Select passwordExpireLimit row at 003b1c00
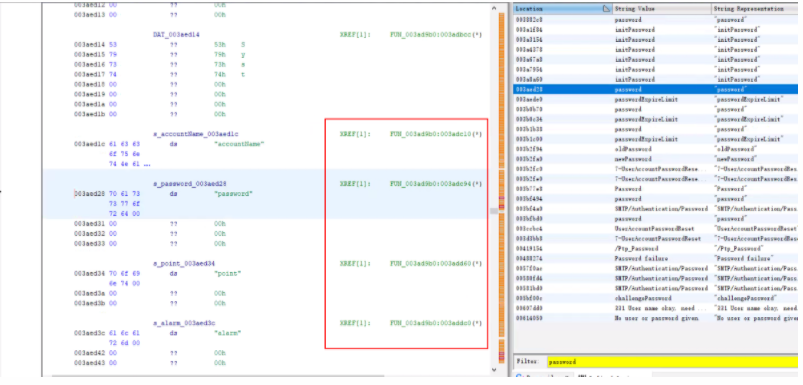This screenshot has width=803, height=385. 656,139
